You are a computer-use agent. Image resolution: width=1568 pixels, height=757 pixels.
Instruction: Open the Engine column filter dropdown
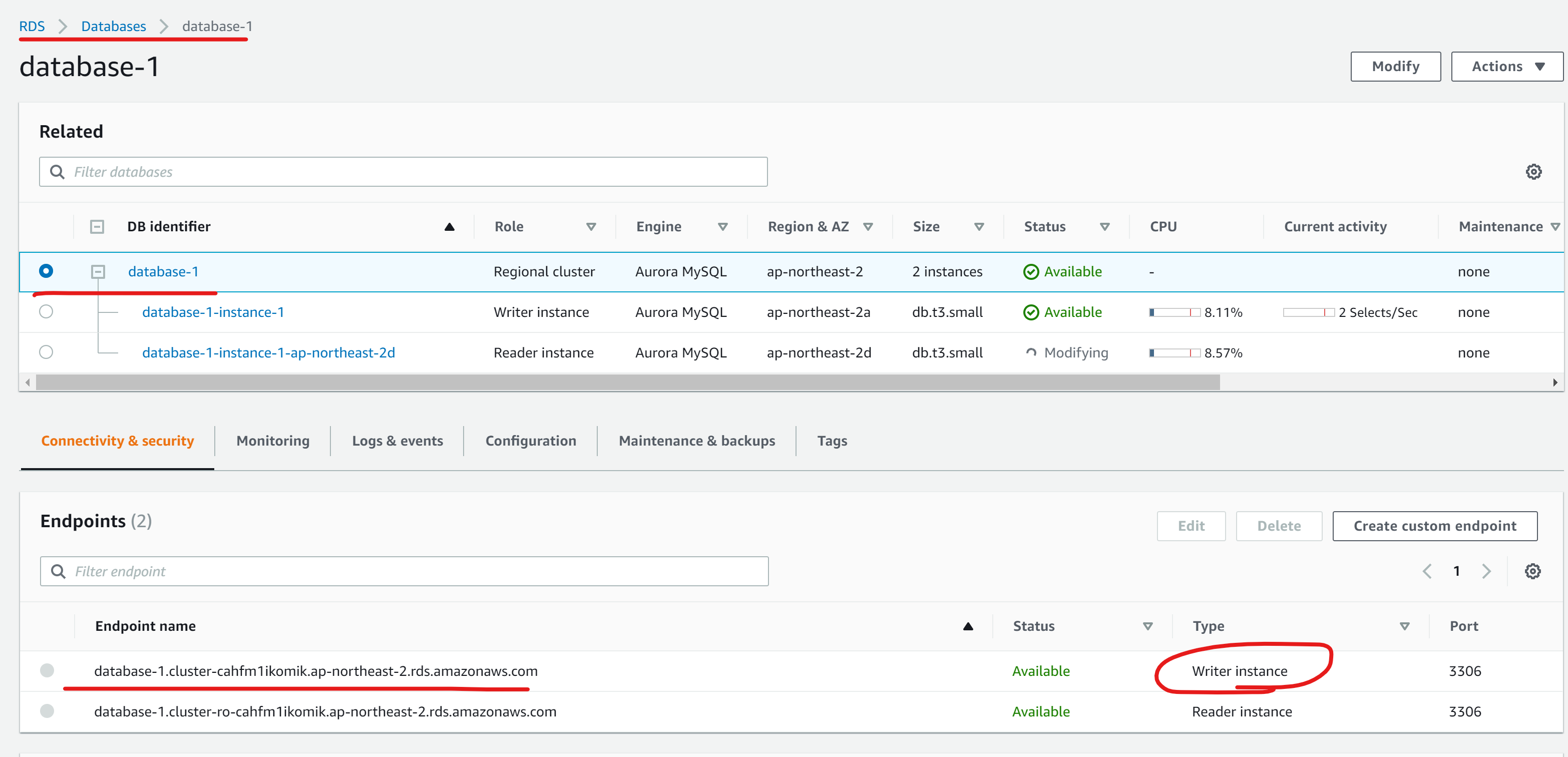(722, 226)
